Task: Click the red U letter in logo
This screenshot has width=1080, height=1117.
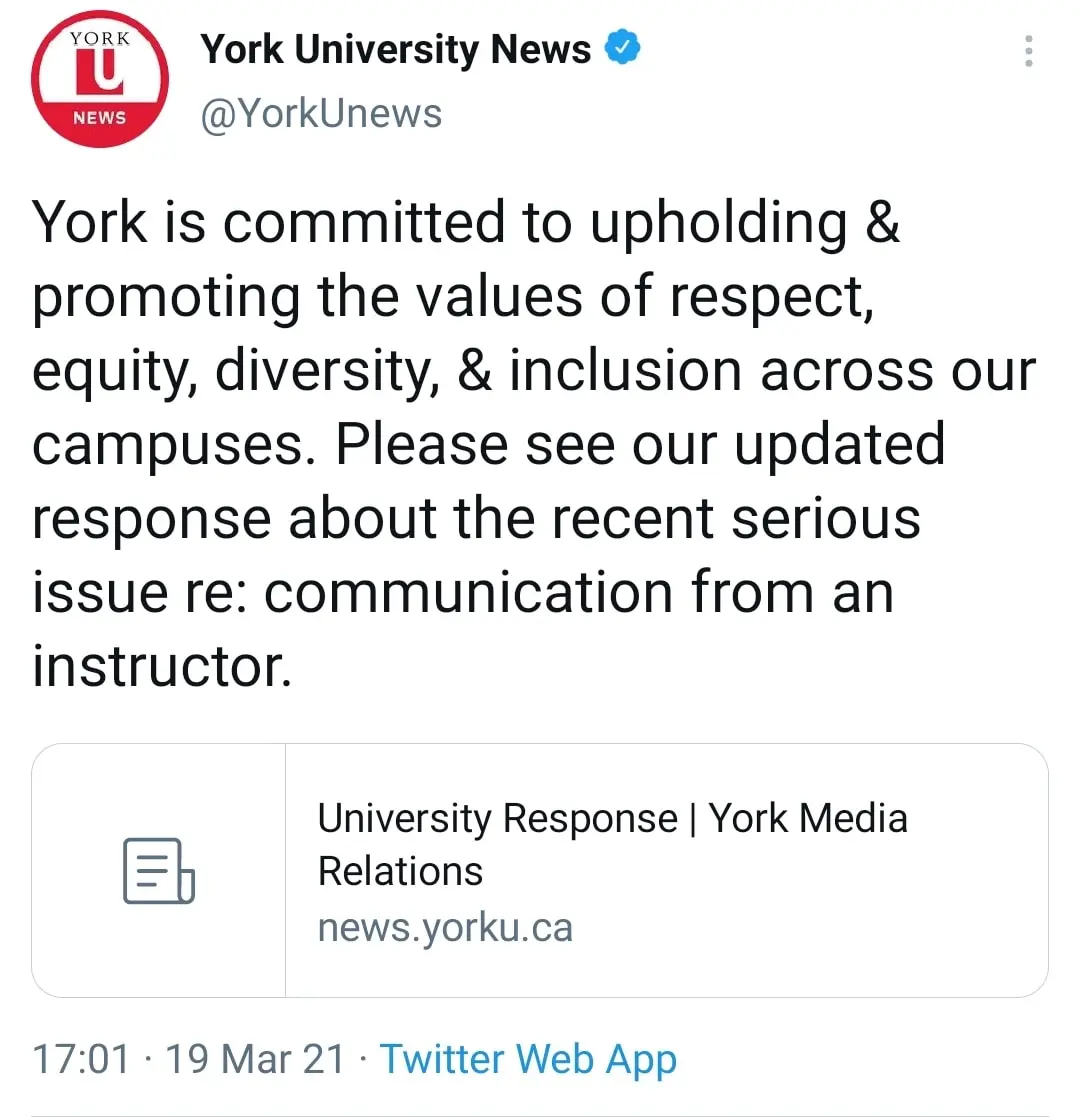Action: pos(100,74)
